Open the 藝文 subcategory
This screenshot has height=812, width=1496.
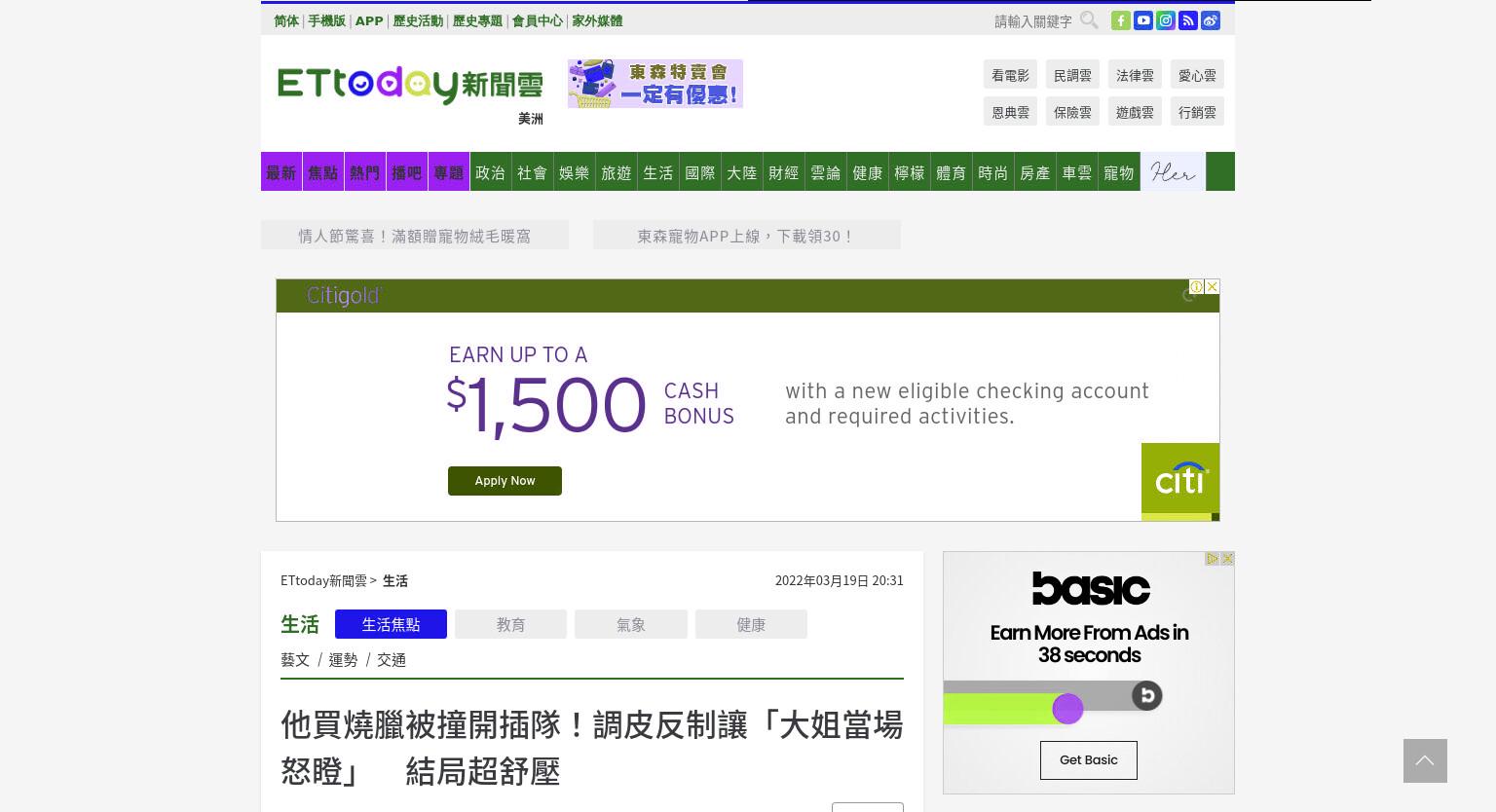coord(295,659)
